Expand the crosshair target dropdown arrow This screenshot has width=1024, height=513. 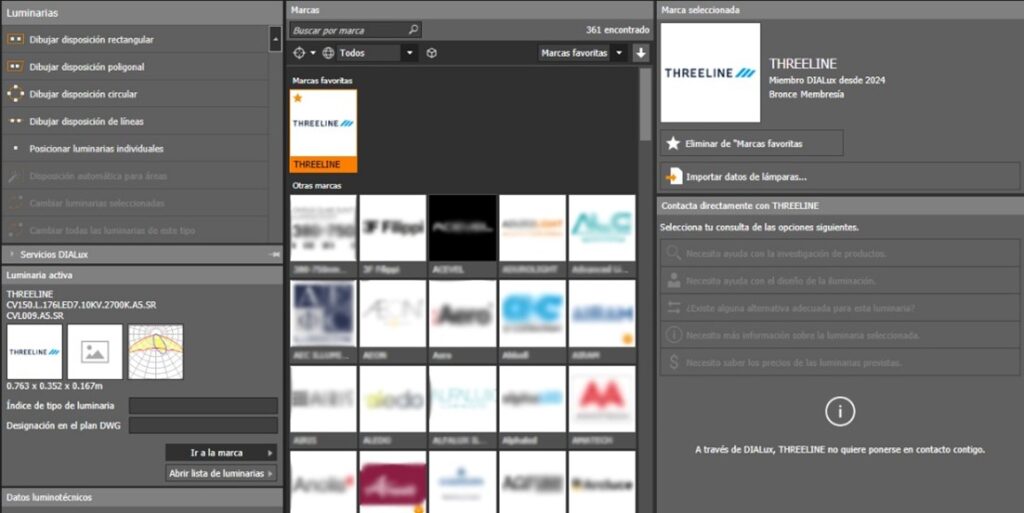pyautogui.click(x=313, y=53)
